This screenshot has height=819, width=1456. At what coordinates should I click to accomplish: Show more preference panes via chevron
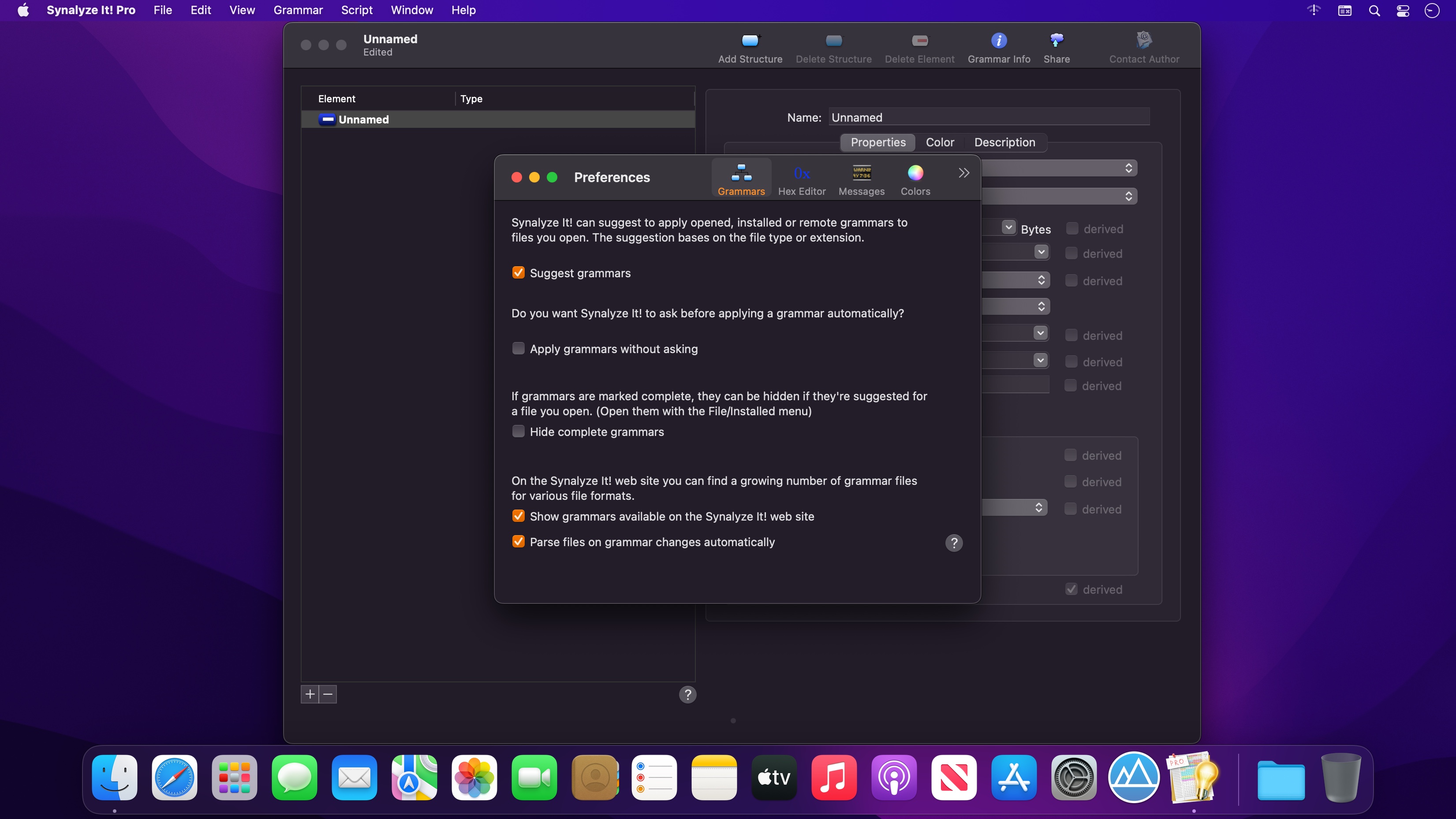(964, 173)
